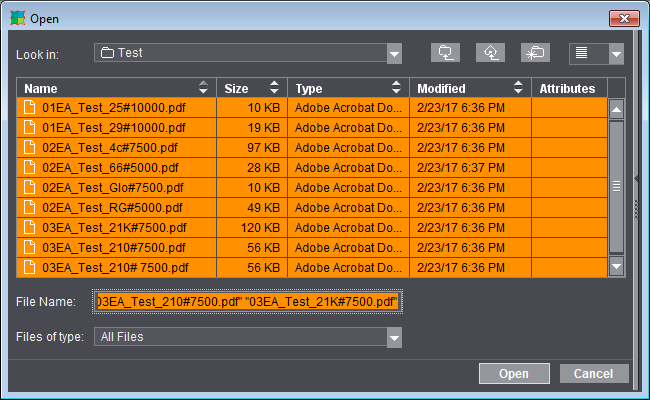Sort files by the Name column arrows

tap(205, 88)
